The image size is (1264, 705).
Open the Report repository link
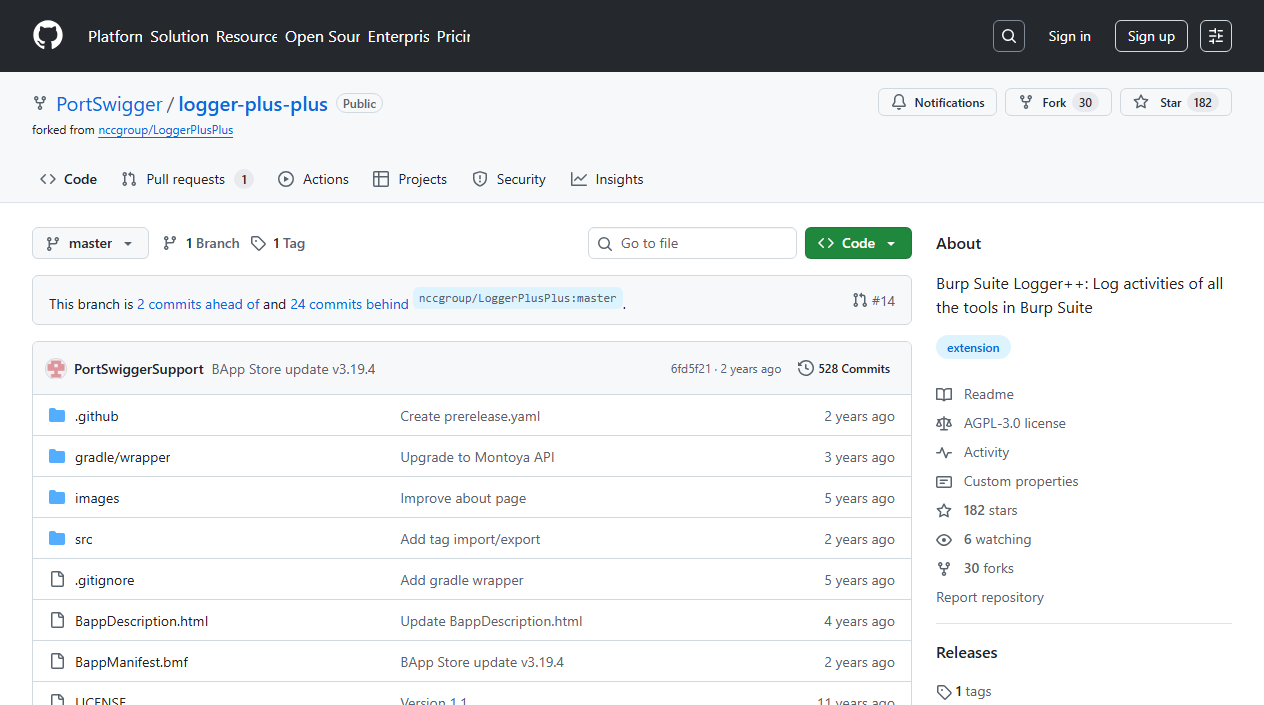990,597
